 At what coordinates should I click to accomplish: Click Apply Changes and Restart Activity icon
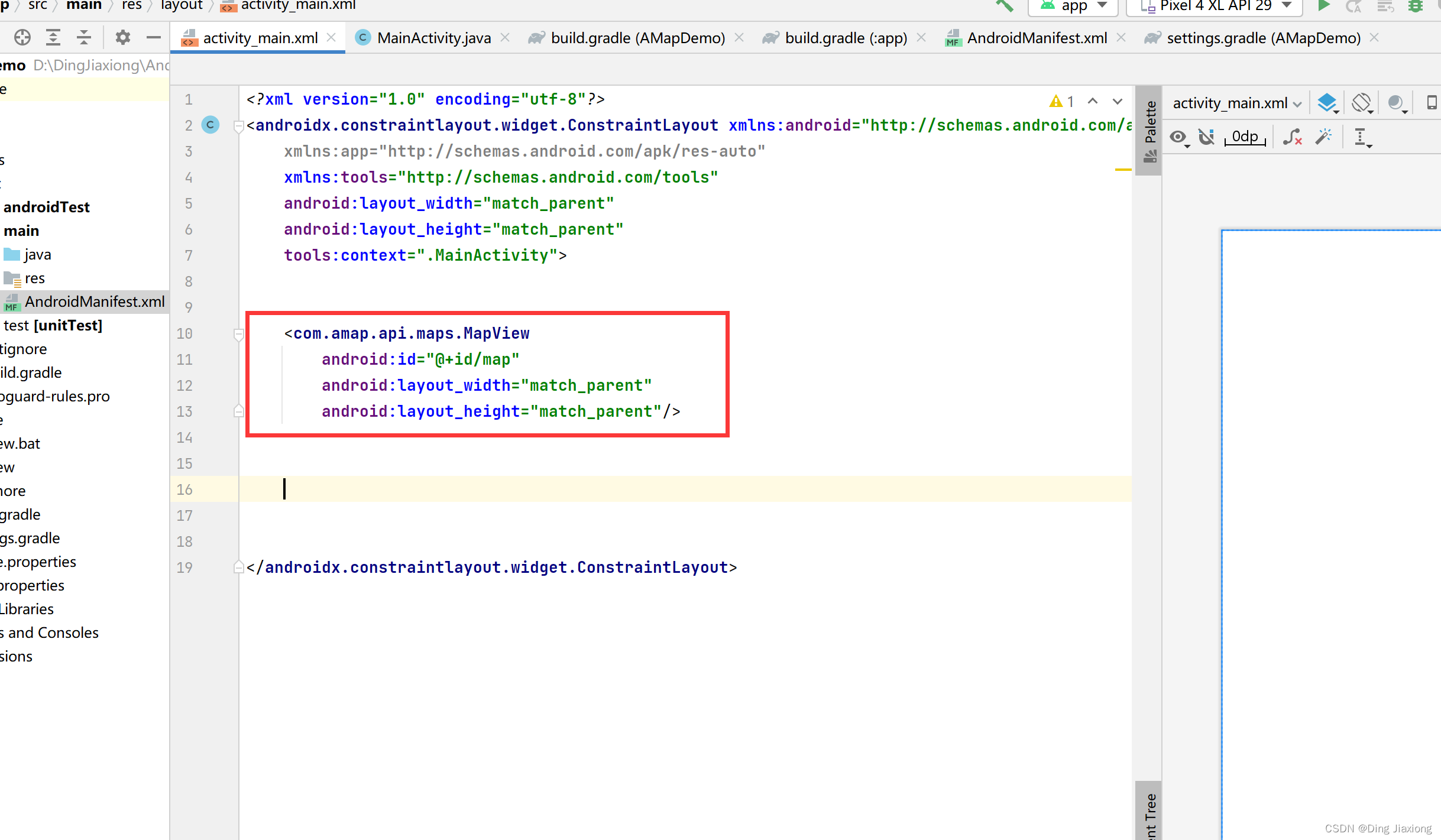pyautogui.click(x=1353, y=7)
